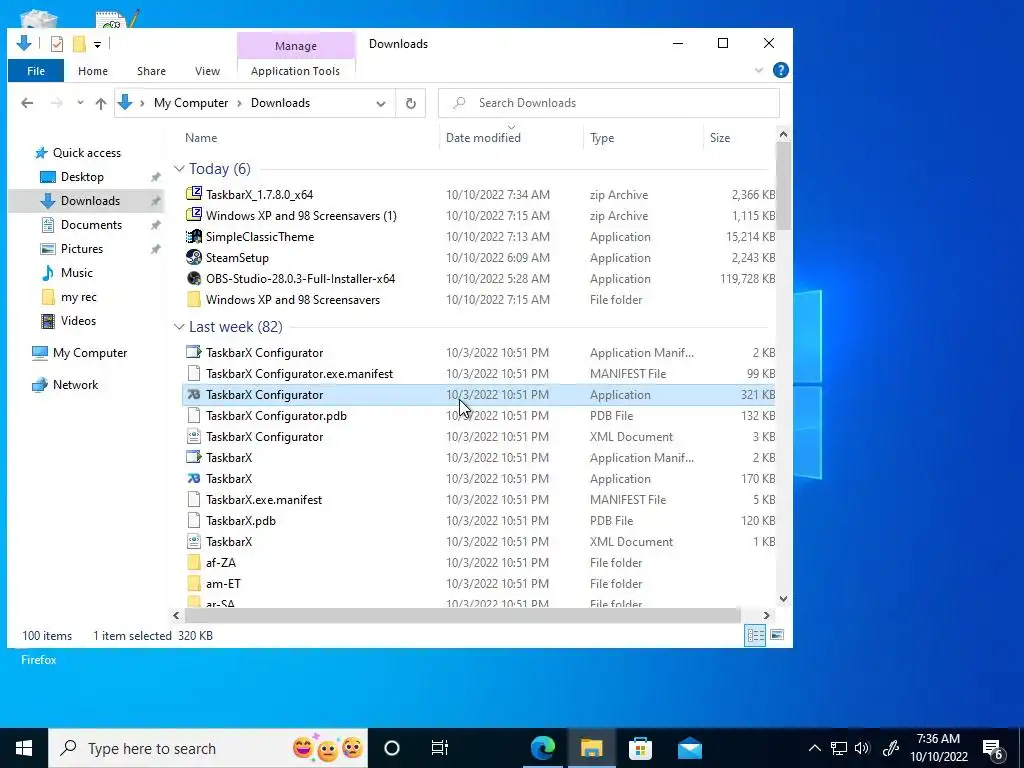Click horizontal scrollbar right arrow
1024x768 pixels.
766,615
